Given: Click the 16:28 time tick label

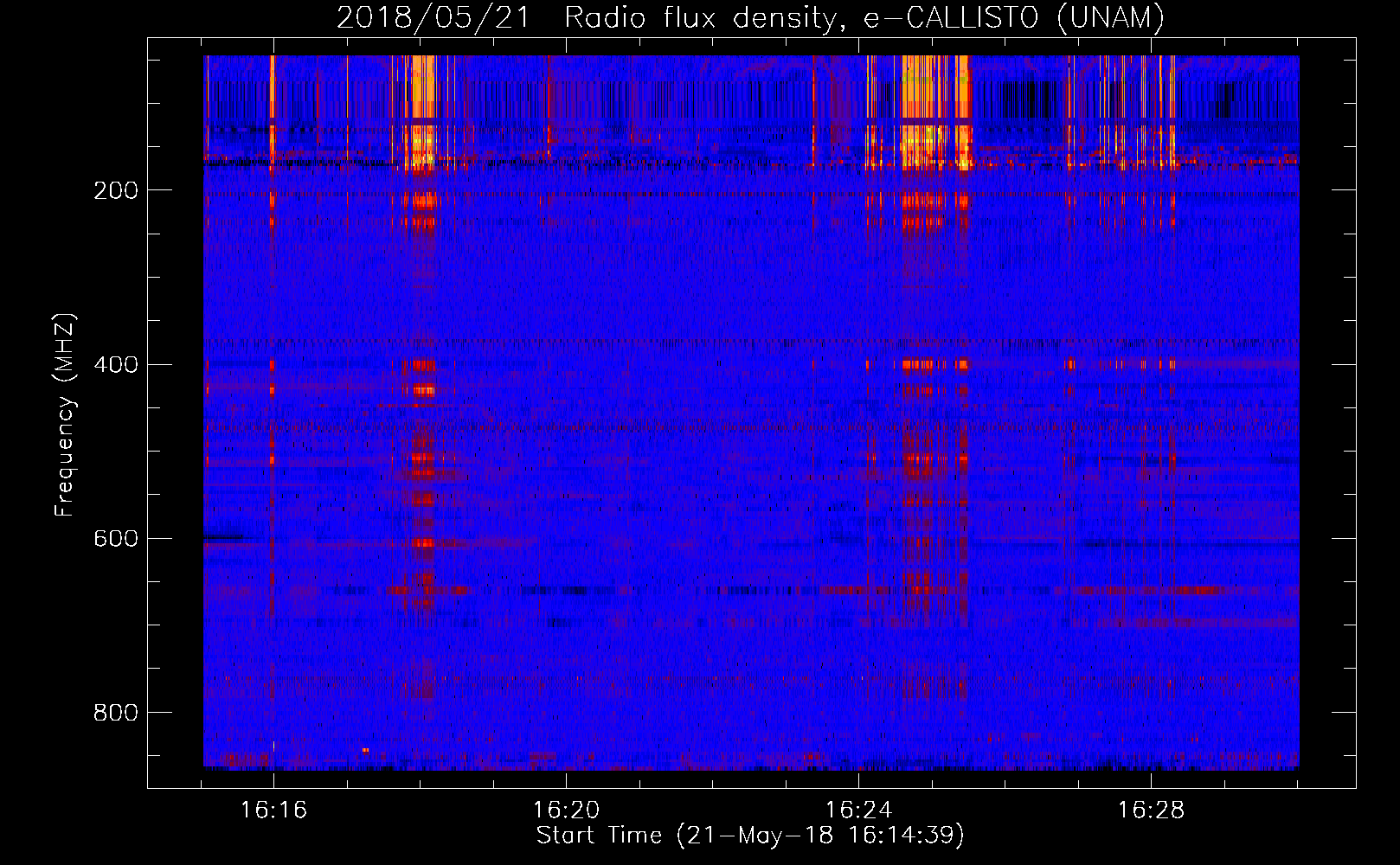Looking at the screenshot, I should click(1151, 811).
